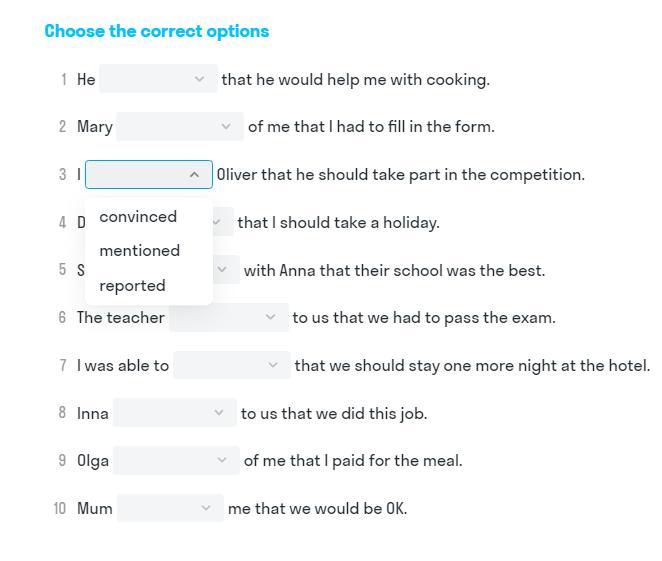Viewport: 662px width, 561px height.
Task: Click the up chevron in sentence 3
Action: point(194,175)
